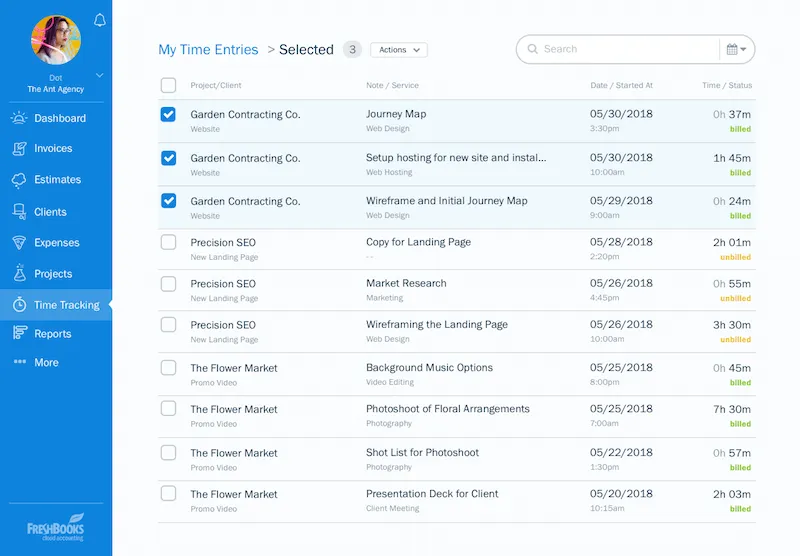800x556 pixels.
Task: Open the calendar date filter dropdown
Action: (x=737, y=49)
